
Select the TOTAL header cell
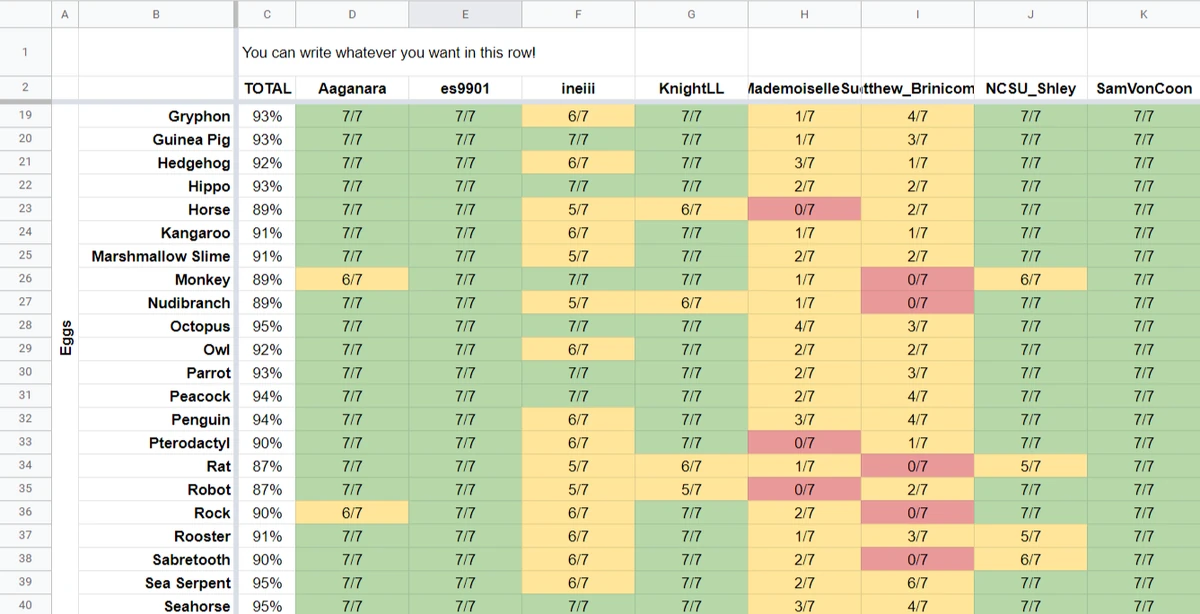coord(267,88)
